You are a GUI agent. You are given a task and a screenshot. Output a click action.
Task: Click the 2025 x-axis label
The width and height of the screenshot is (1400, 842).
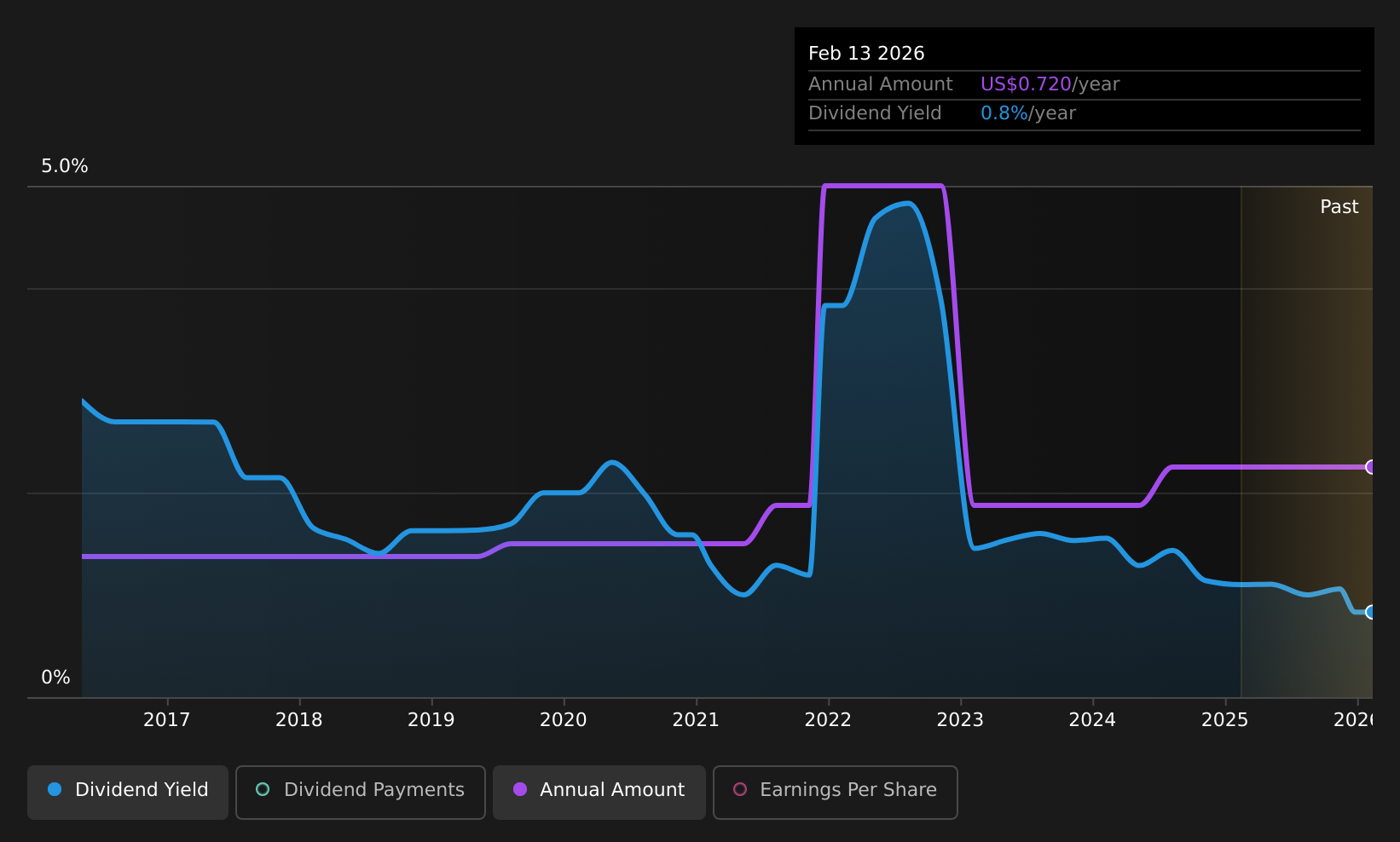[1225, 720]
